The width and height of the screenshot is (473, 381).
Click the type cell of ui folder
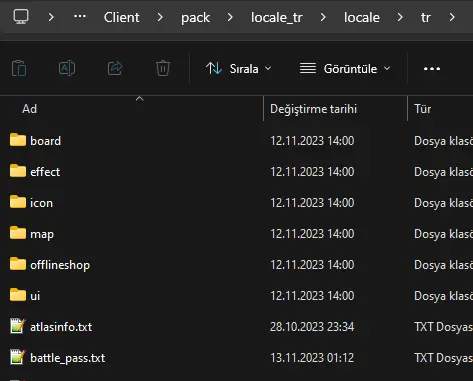(443, 296)
